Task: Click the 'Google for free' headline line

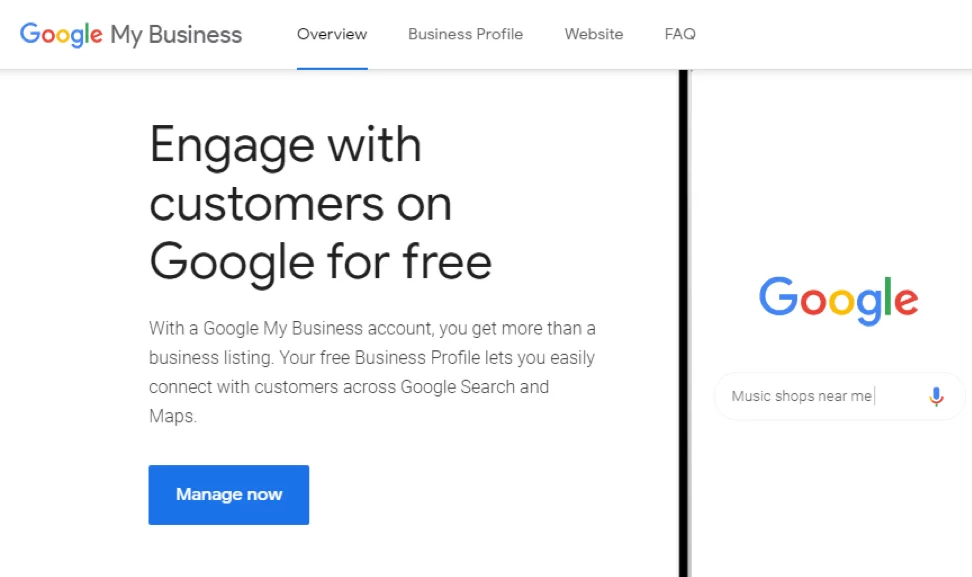Action: (320, 262)
